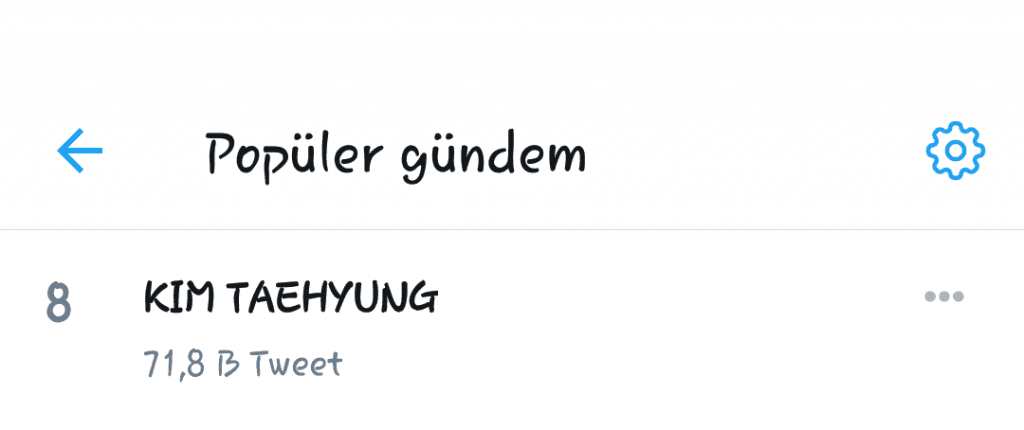
Task: Click the word TAEHYUNG in the trend
Action: pos(334,299)
